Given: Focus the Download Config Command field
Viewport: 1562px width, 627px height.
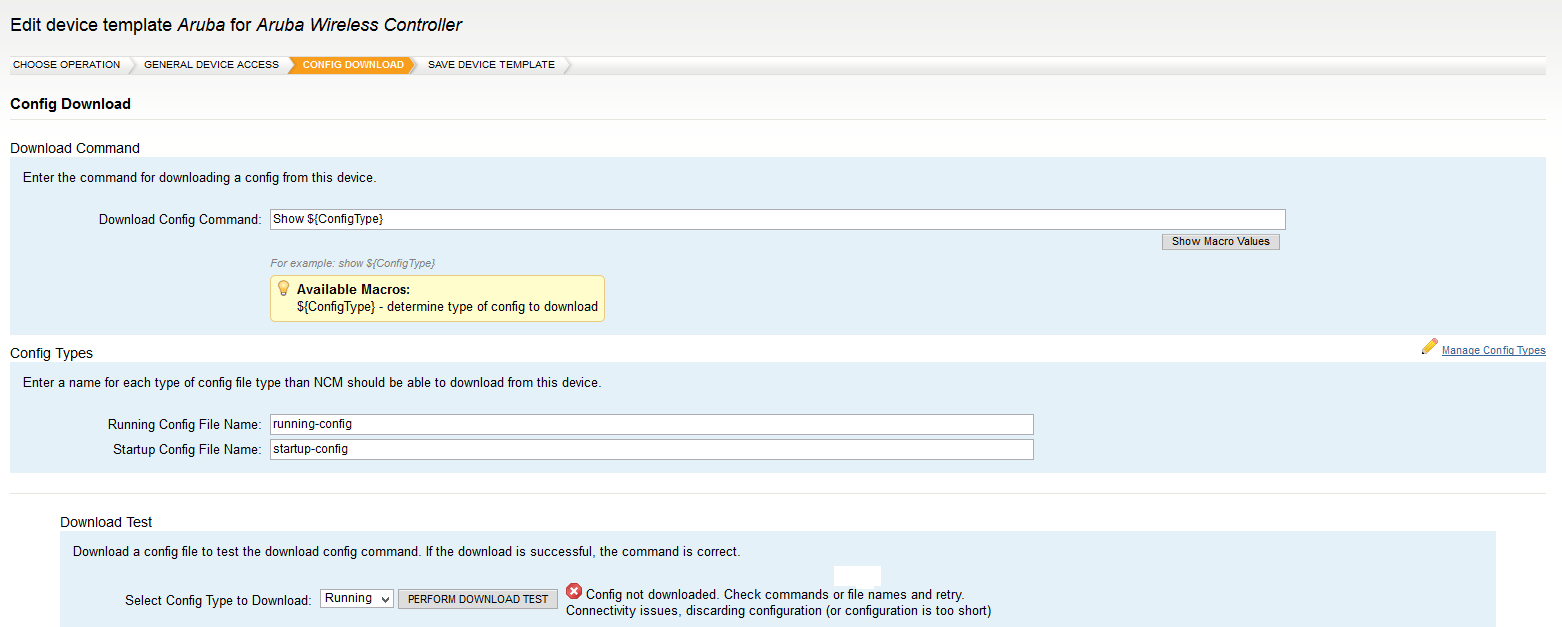Looking at the screenshot, I should 777,219.
